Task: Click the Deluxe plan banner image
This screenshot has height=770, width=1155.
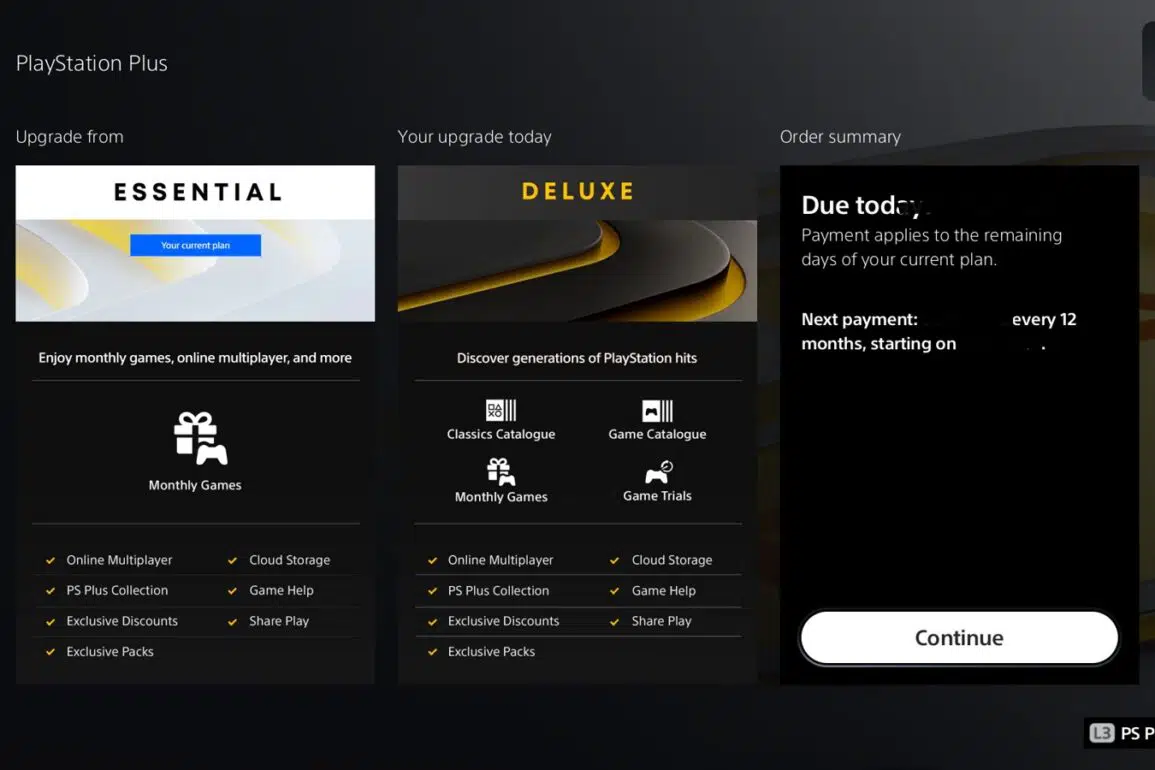Action: pyautogui.click(x=578, y=270)
